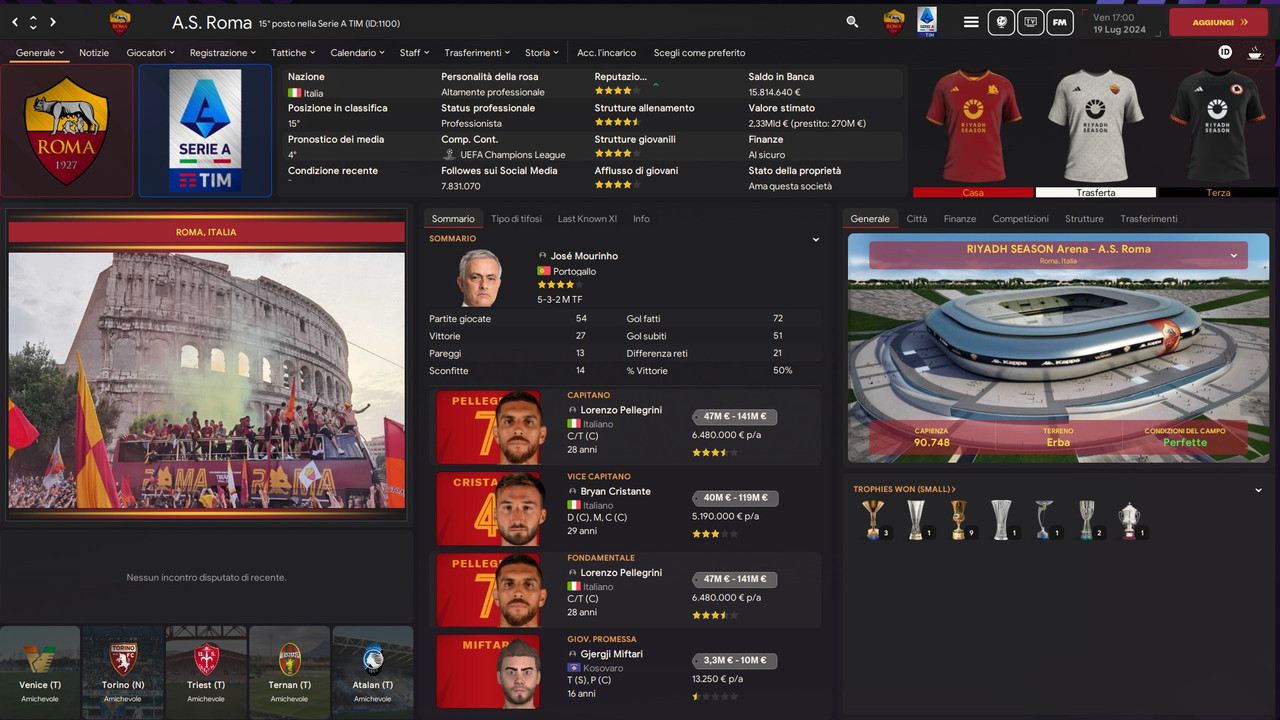Open the Finanze tab
Image resolution: width=1280 pixels, height=720 pixels.
pos(959,218)
